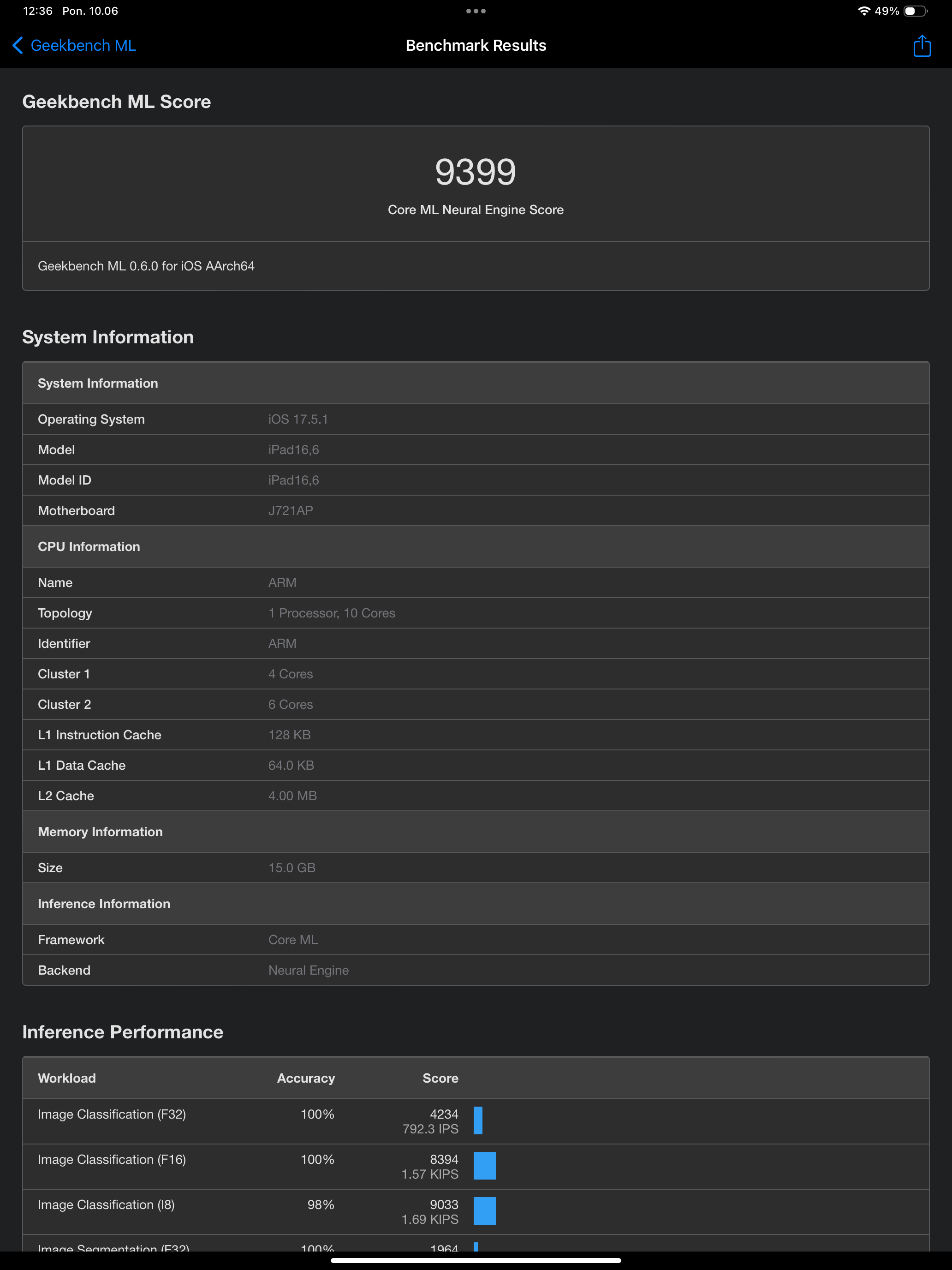This screenshot has height=1270, width=952.
Task: Tap the Image Classification (I8) score bar
Action: pos(484,1211)
